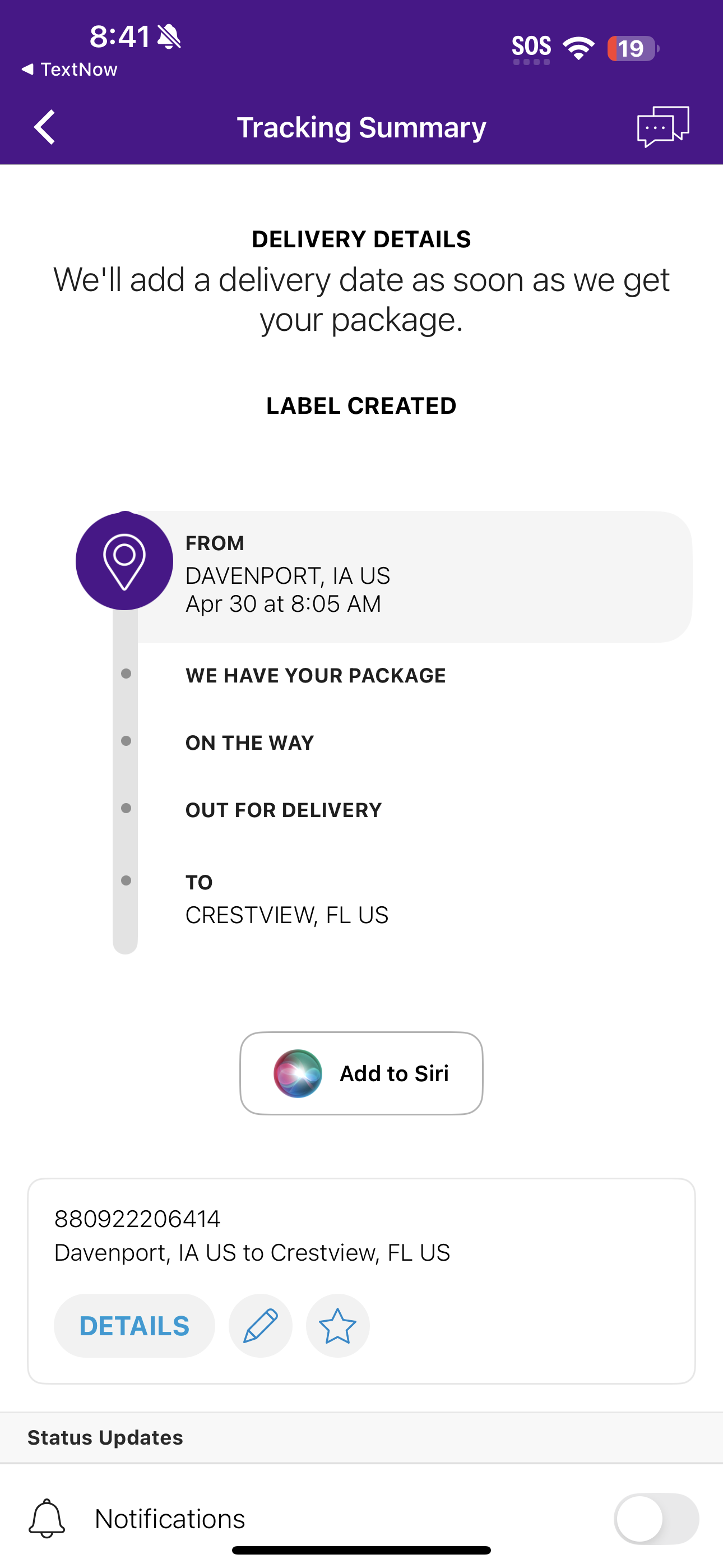Tap the OUT FOR DELIVERY step
723x1568 pixels.
click(284, 810)
